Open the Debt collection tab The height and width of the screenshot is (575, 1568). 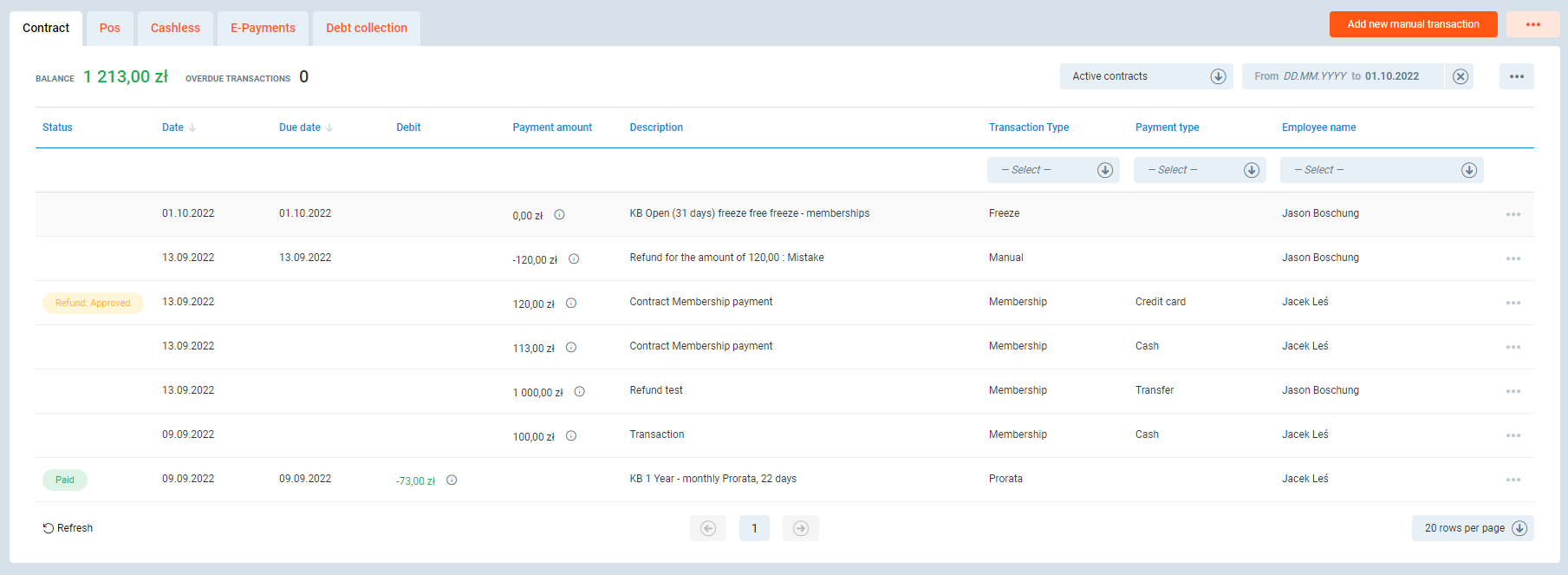366,28
